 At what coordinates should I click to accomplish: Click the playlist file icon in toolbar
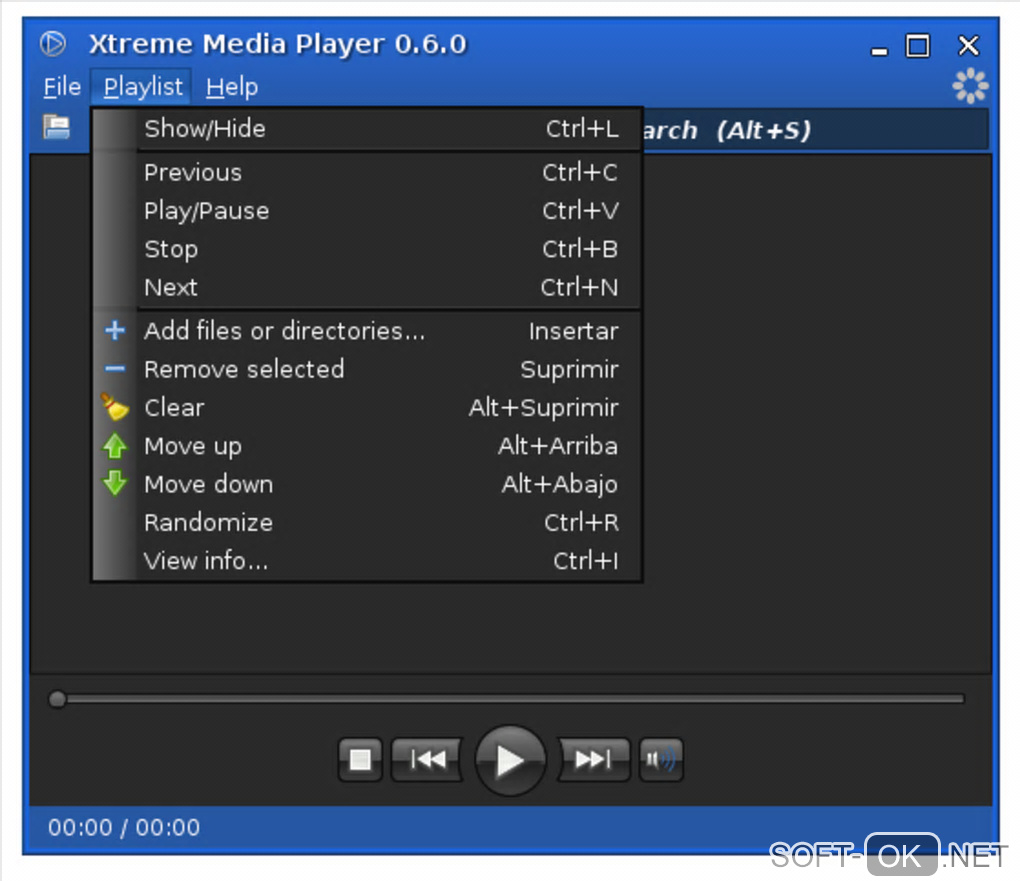(57, 127)
